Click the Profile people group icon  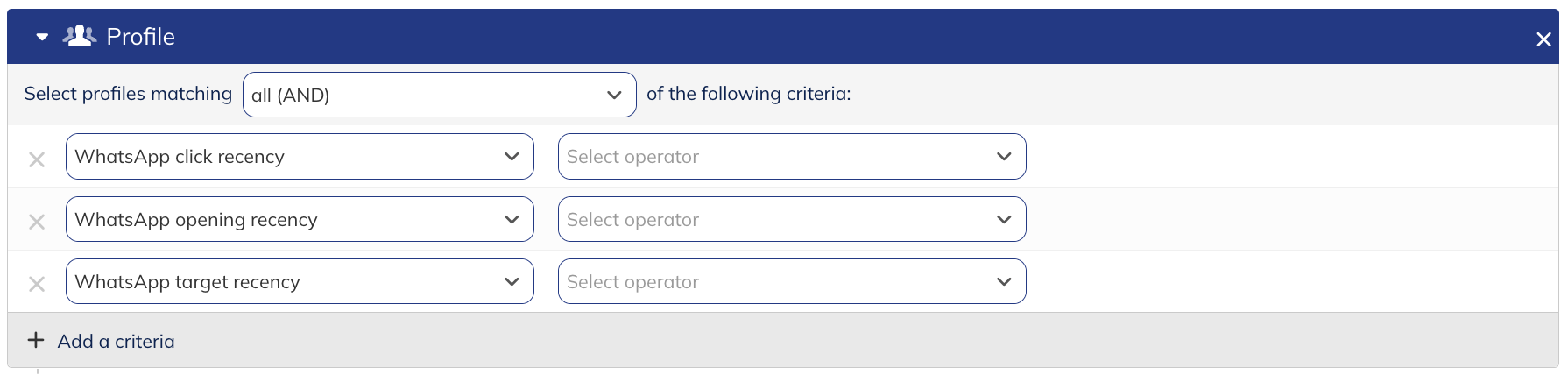point(80,36)
